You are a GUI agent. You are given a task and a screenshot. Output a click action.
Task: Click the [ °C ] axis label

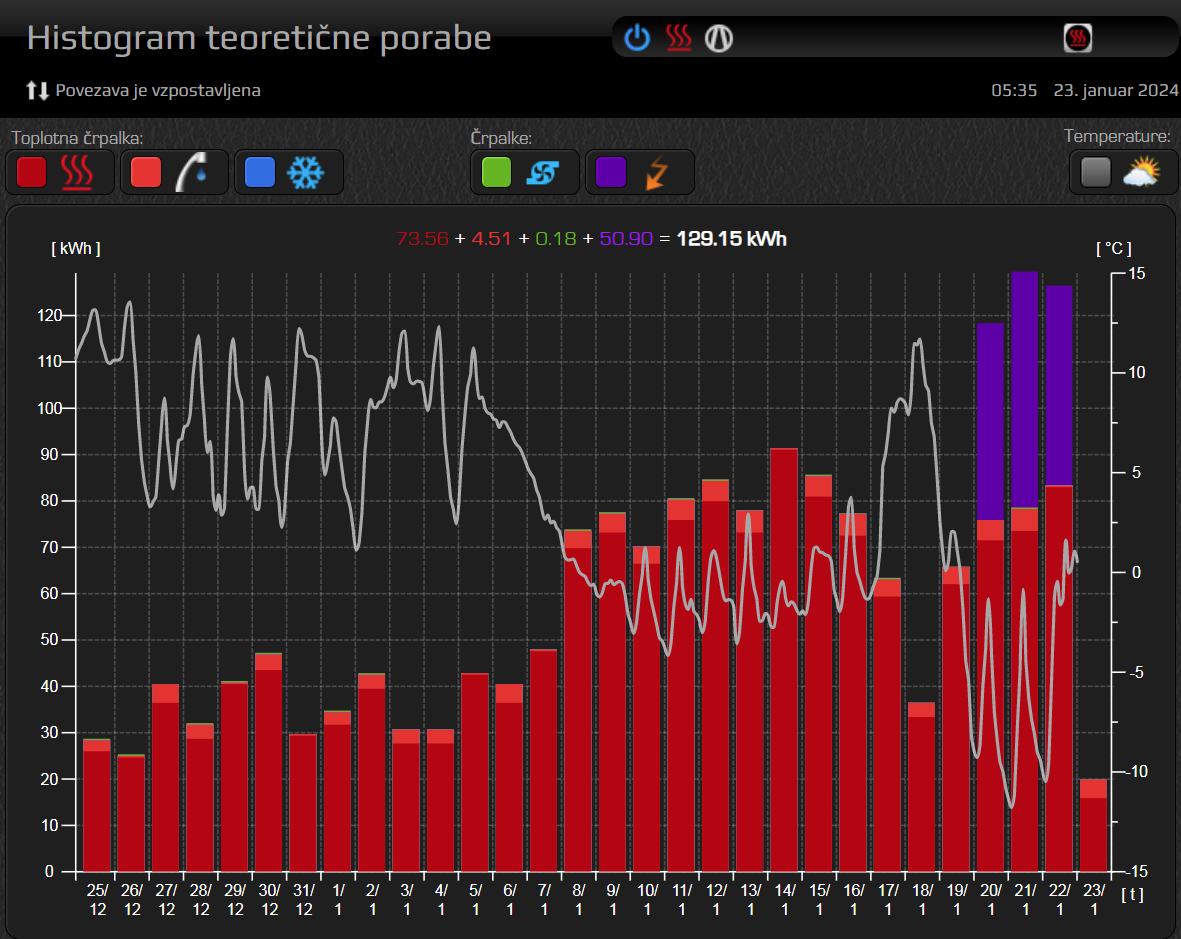[1113, 248]
